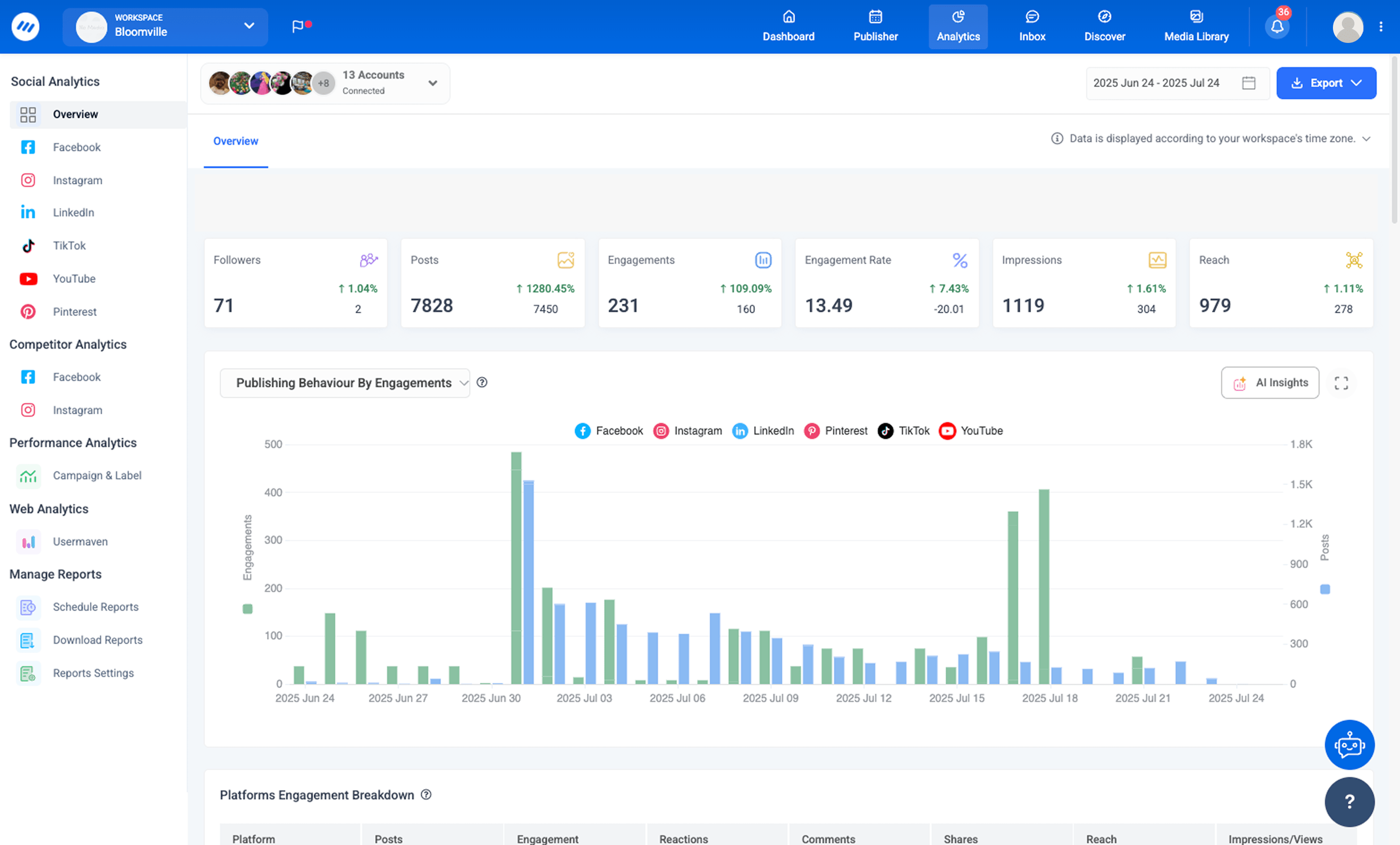Screen dimensions: 1400x845
Task: Hide the LinkedIn series via the chart legend
Action: point(763,430)
